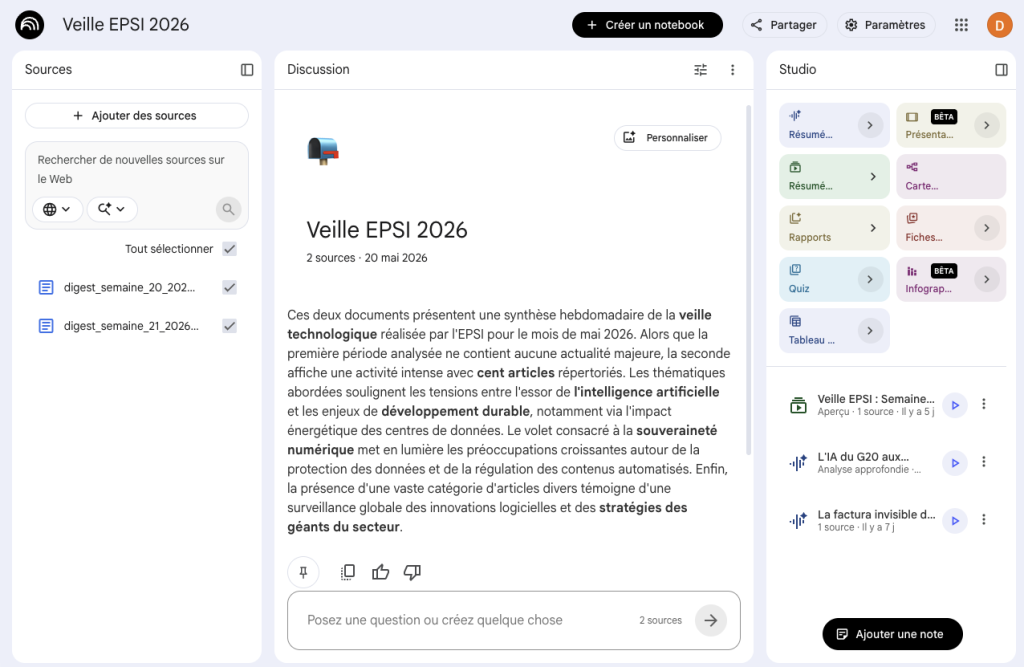Click the mailbox emoji notebook icon

click(x=323, y=151)
